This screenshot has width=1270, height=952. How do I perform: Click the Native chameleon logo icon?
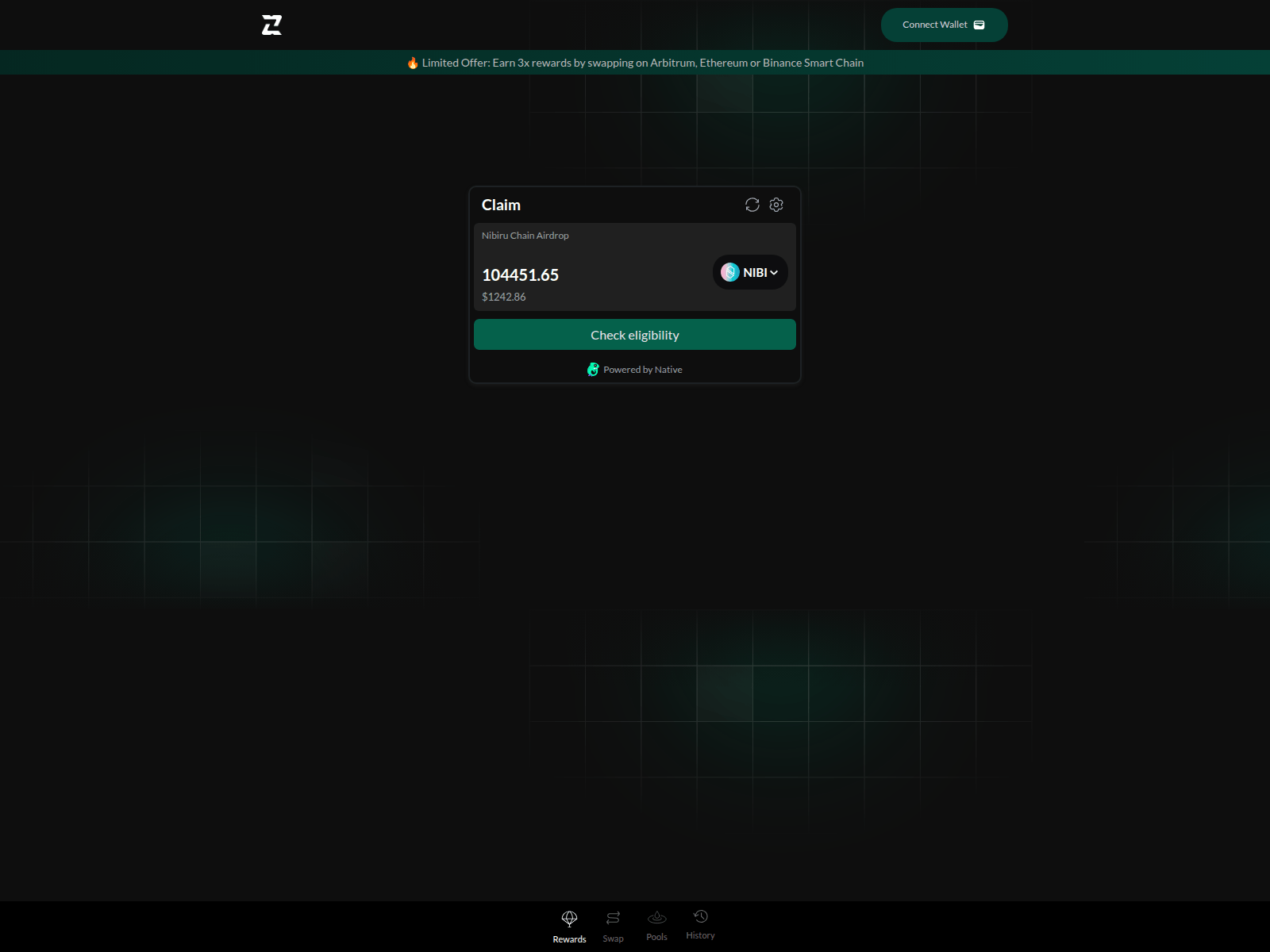(x=593, y=370)
